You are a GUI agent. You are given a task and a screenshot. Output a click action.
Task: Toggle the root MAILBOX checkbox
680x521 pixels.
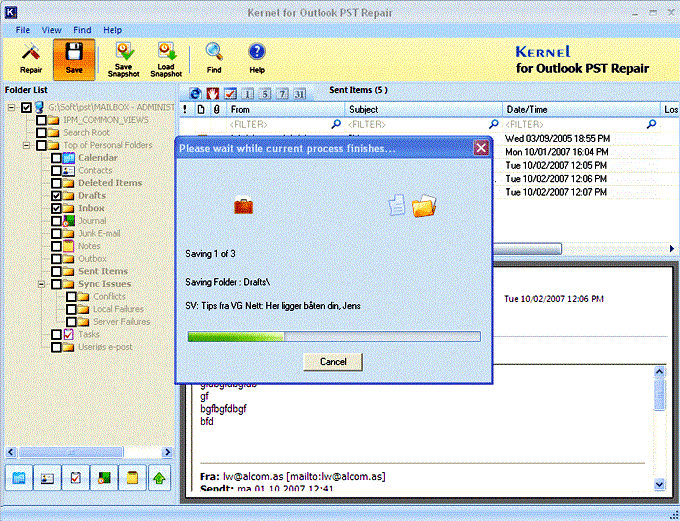tap(26, 107)
